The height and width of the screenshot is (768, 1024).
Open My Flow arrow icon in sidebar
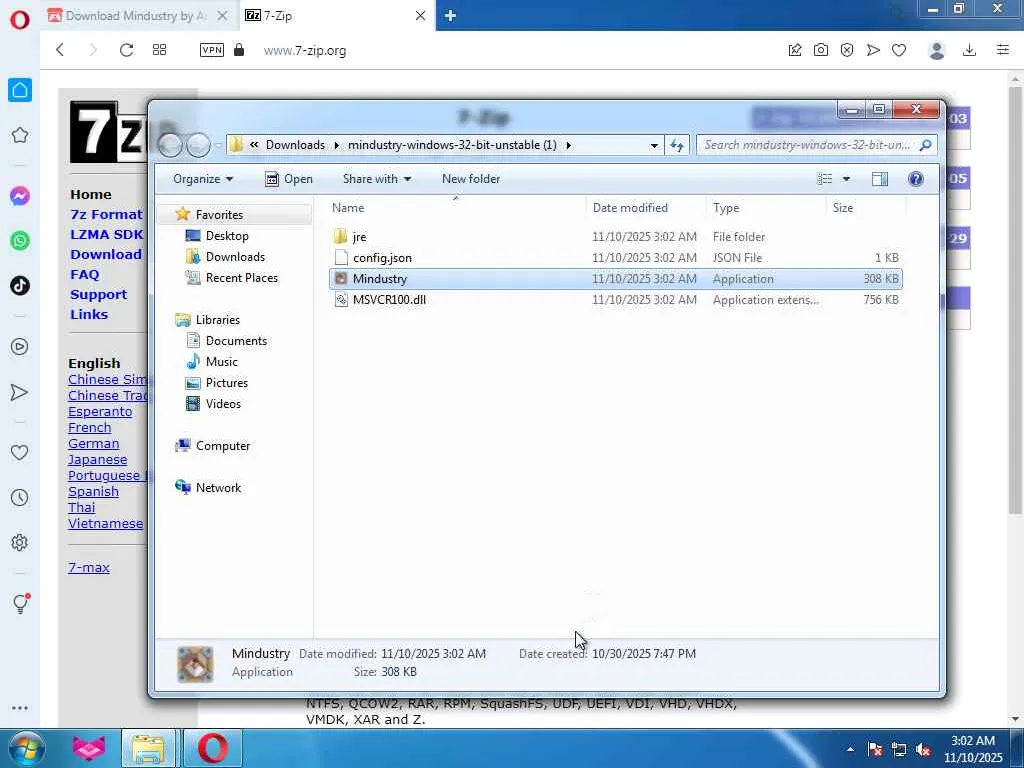20,392
